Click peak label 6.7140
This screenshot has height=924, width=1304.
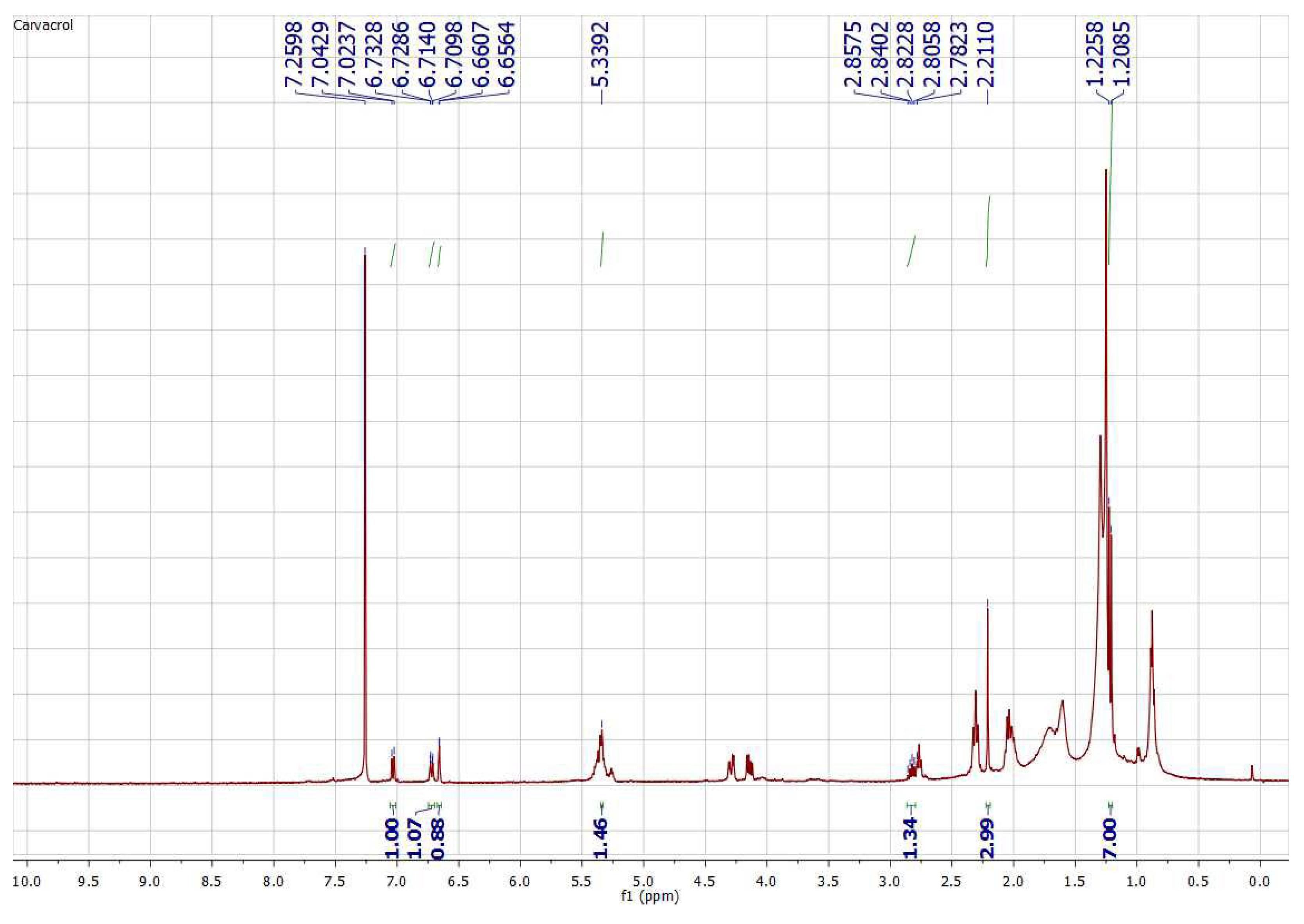click(427, 55)
